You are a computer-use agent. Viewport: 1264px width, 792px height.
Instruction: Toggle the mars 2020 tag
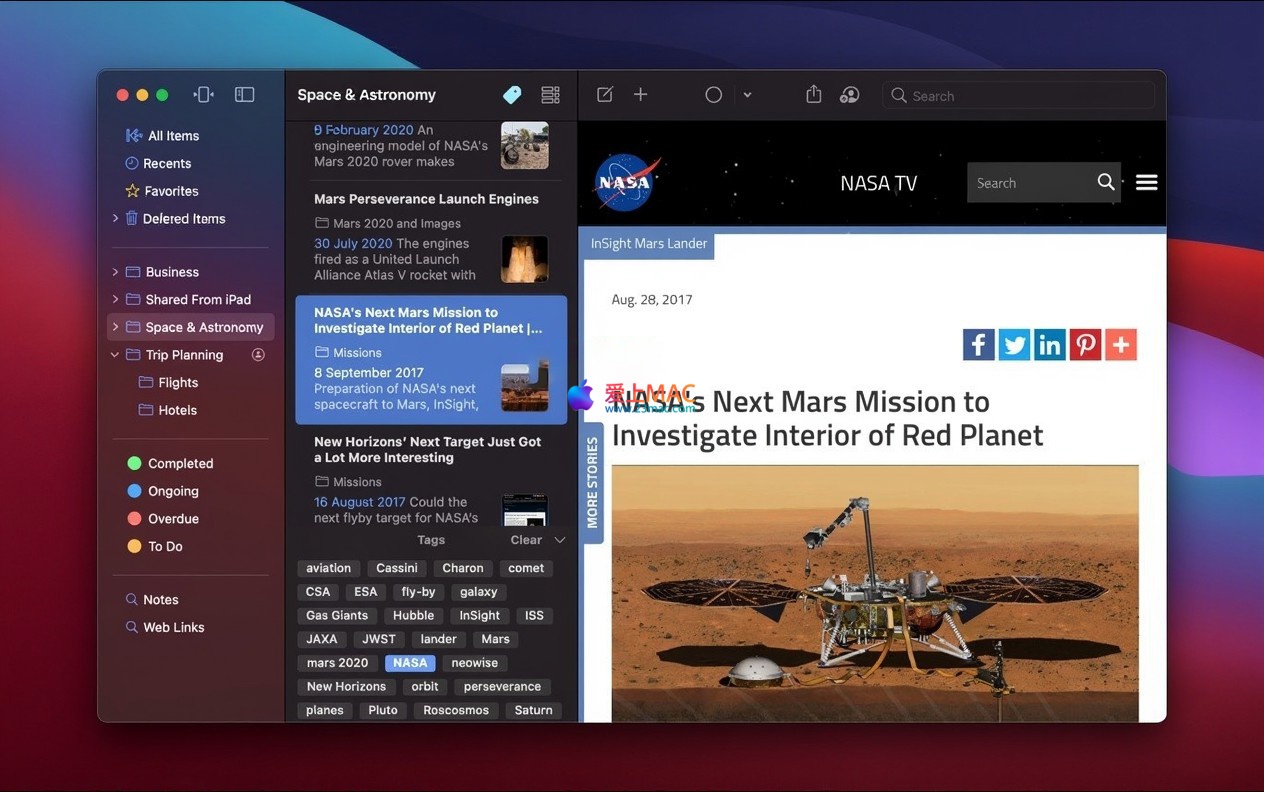tap(337, 663)
